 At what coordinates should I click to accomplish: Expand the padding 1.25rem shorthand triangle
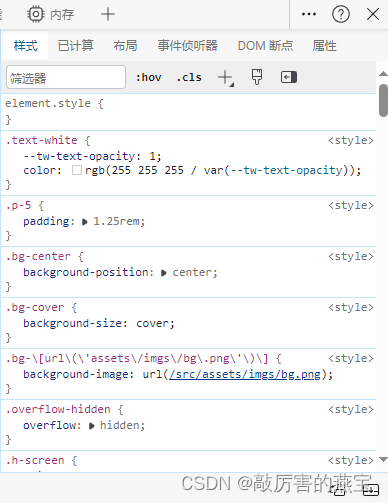(85, 222)
